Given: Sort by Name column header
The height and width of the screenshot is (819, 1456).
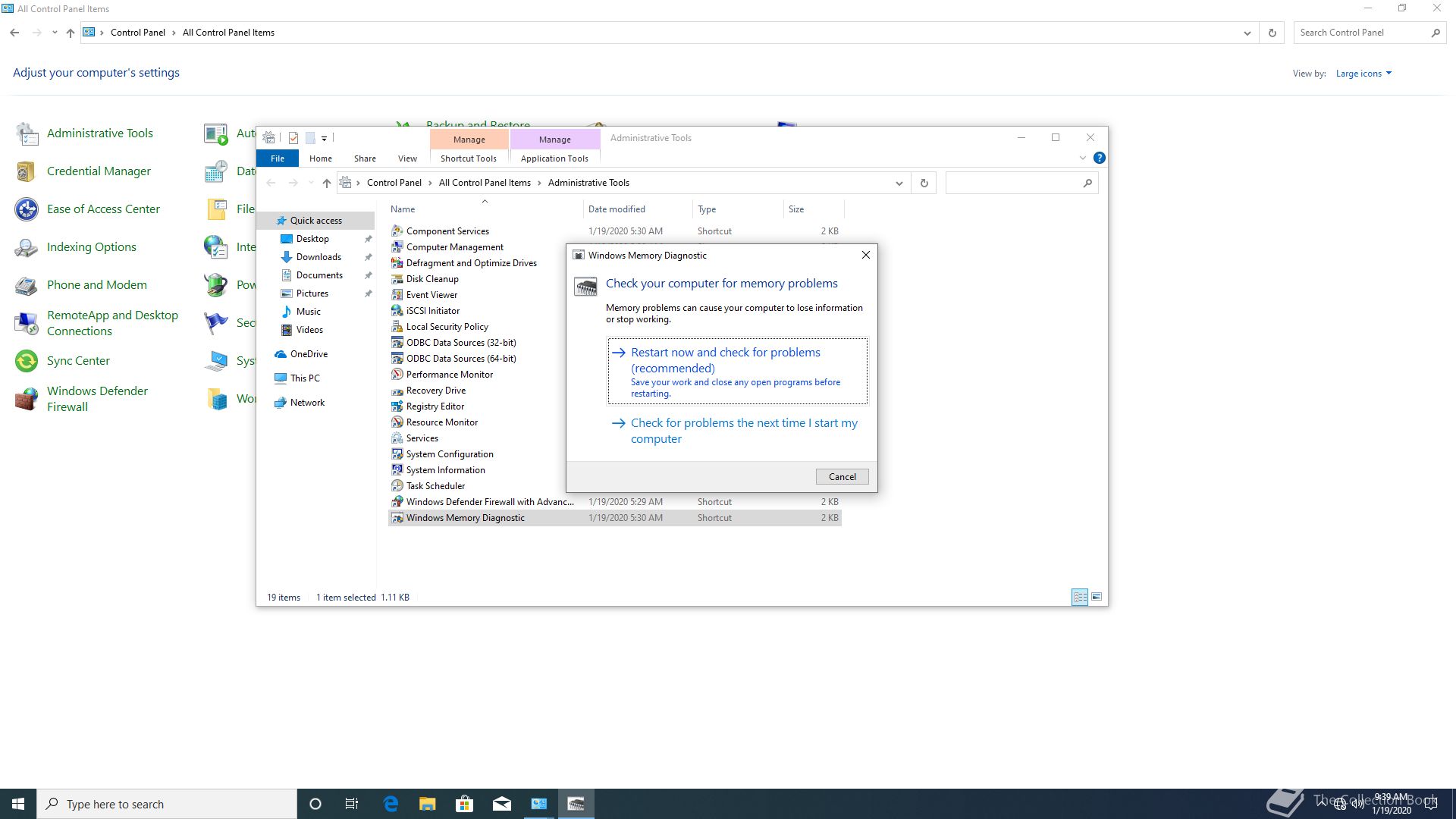Looking at the screenshot, I should tap(485, 209).
